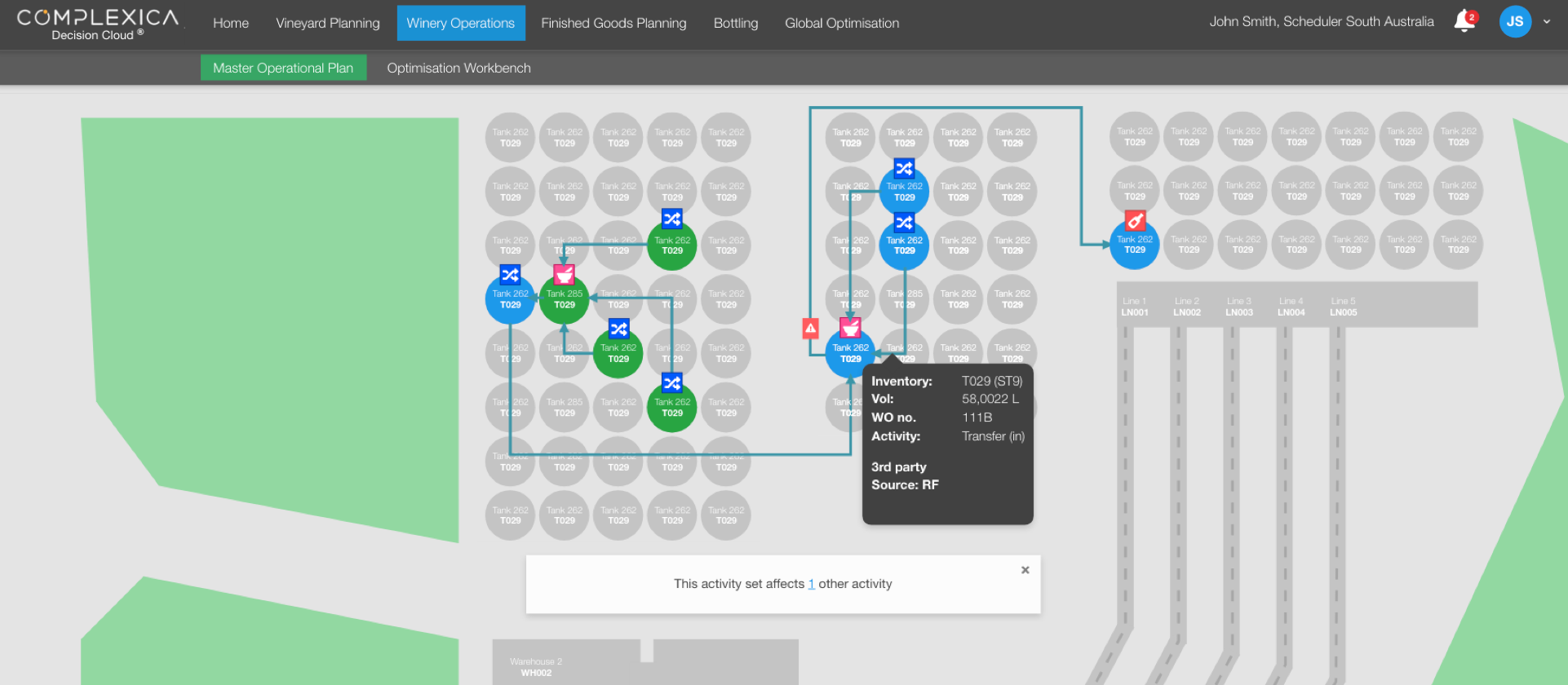
Task: Click '3rd party Source: RF' in tooltip
Action: tap(905, 476)
